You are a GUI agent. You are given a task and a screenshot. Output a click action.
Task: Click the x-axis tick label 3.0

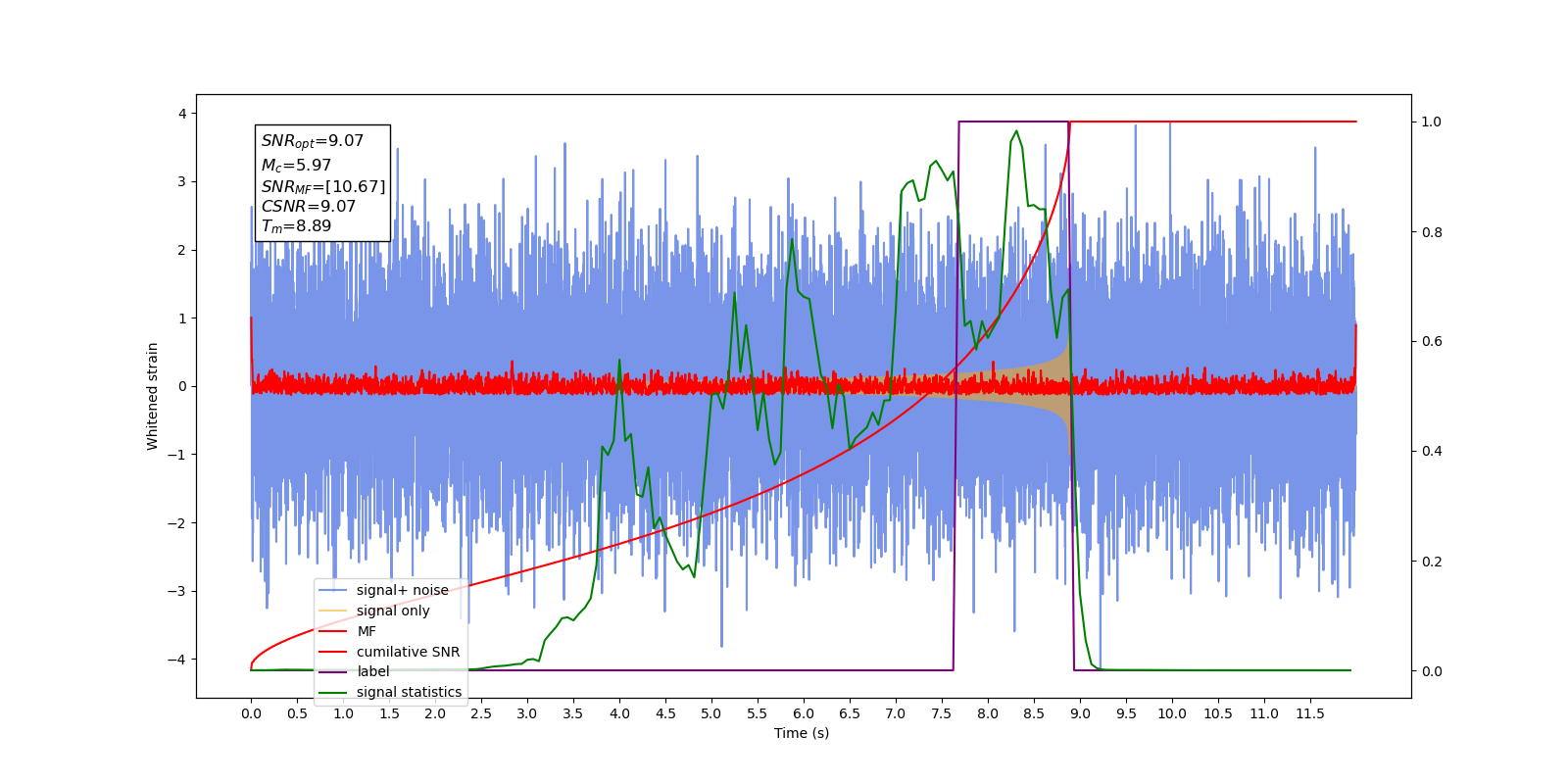pyautogui.click(x=527, y=713)
